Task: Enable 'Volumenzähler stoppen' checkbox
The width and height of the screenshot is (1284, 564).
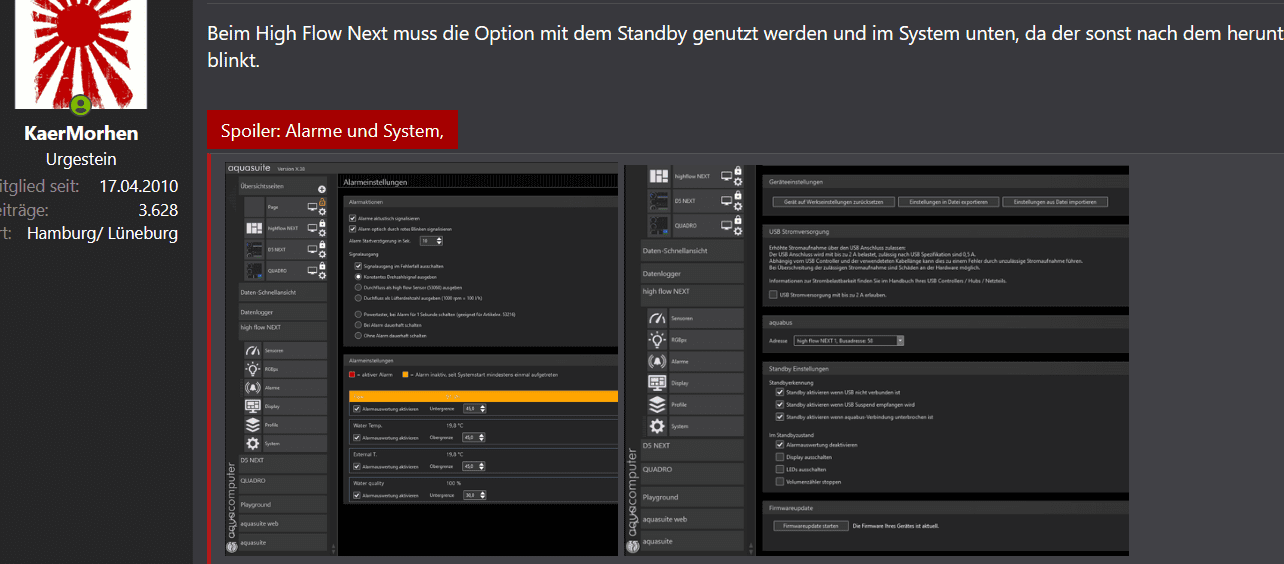Action: [780, 482]
